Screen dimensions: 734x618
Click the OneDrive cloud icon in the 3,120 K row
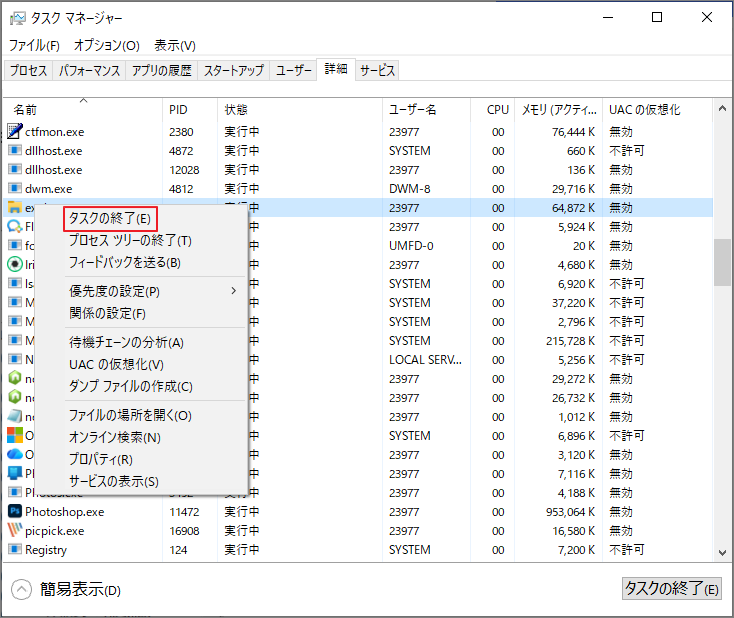(x=15, y=454)
